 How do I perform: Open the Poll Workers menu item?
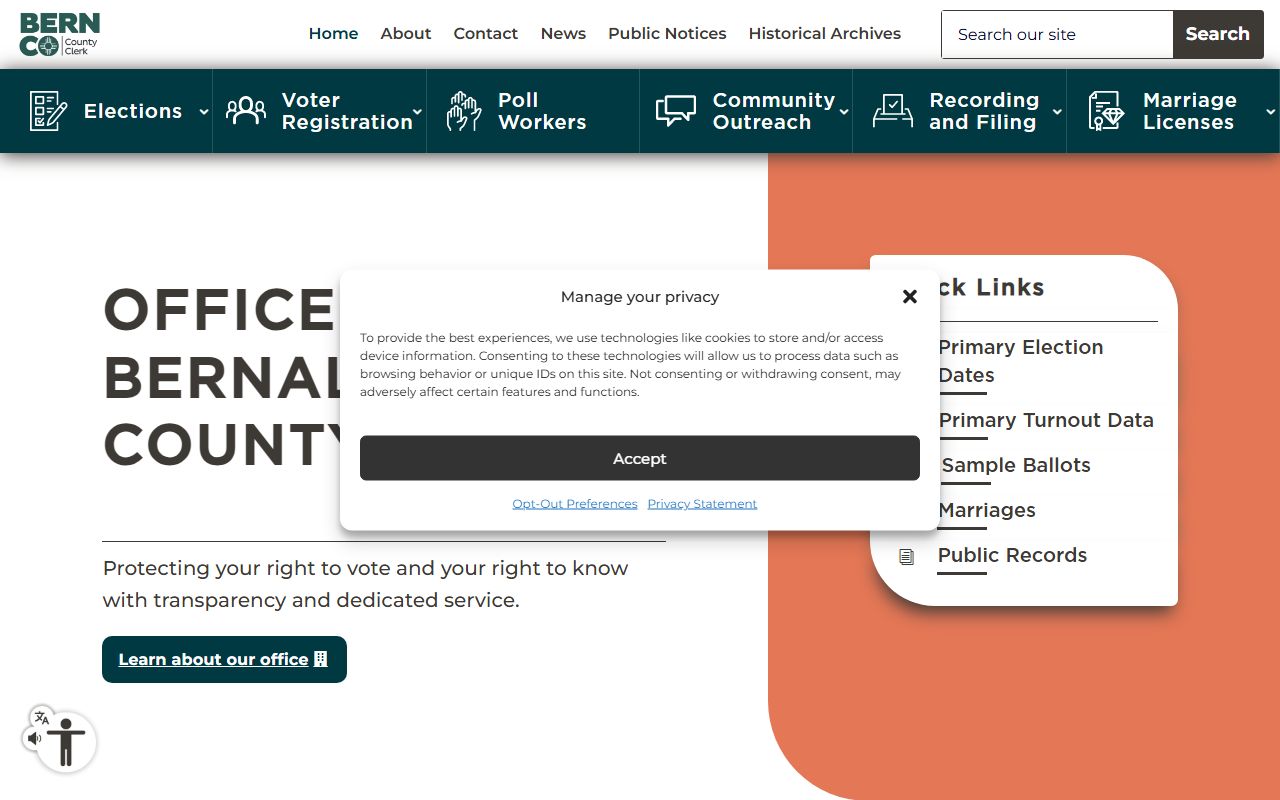coord(533,111)
